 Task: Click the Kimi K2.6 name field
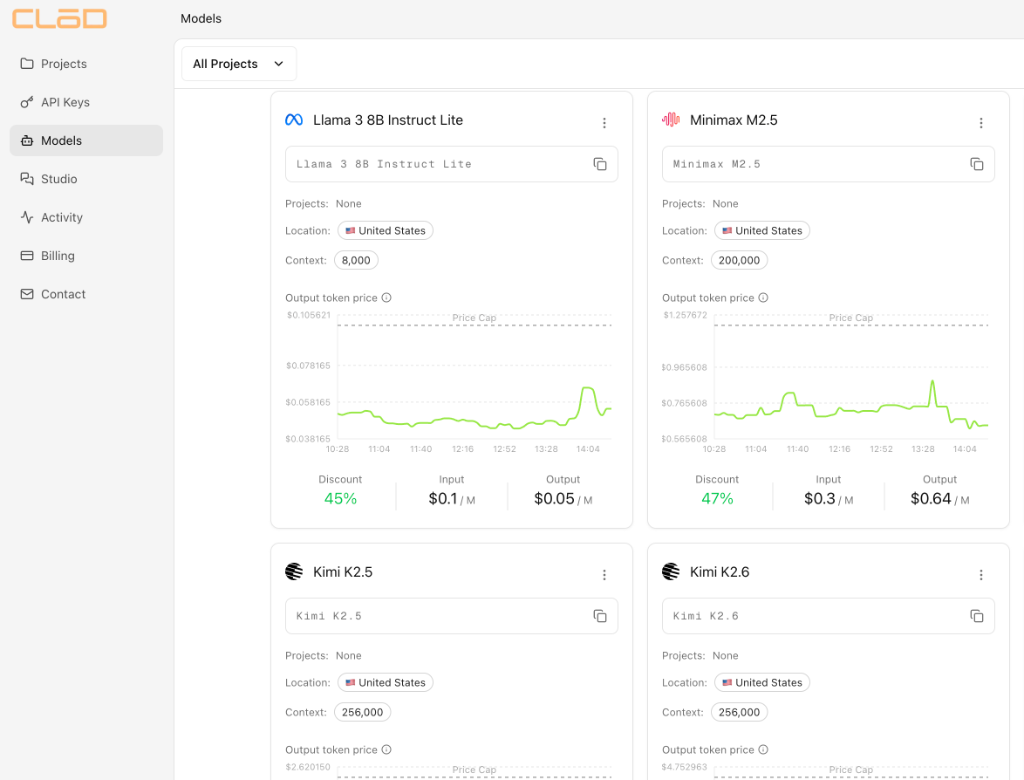click(x=828, y=616)
